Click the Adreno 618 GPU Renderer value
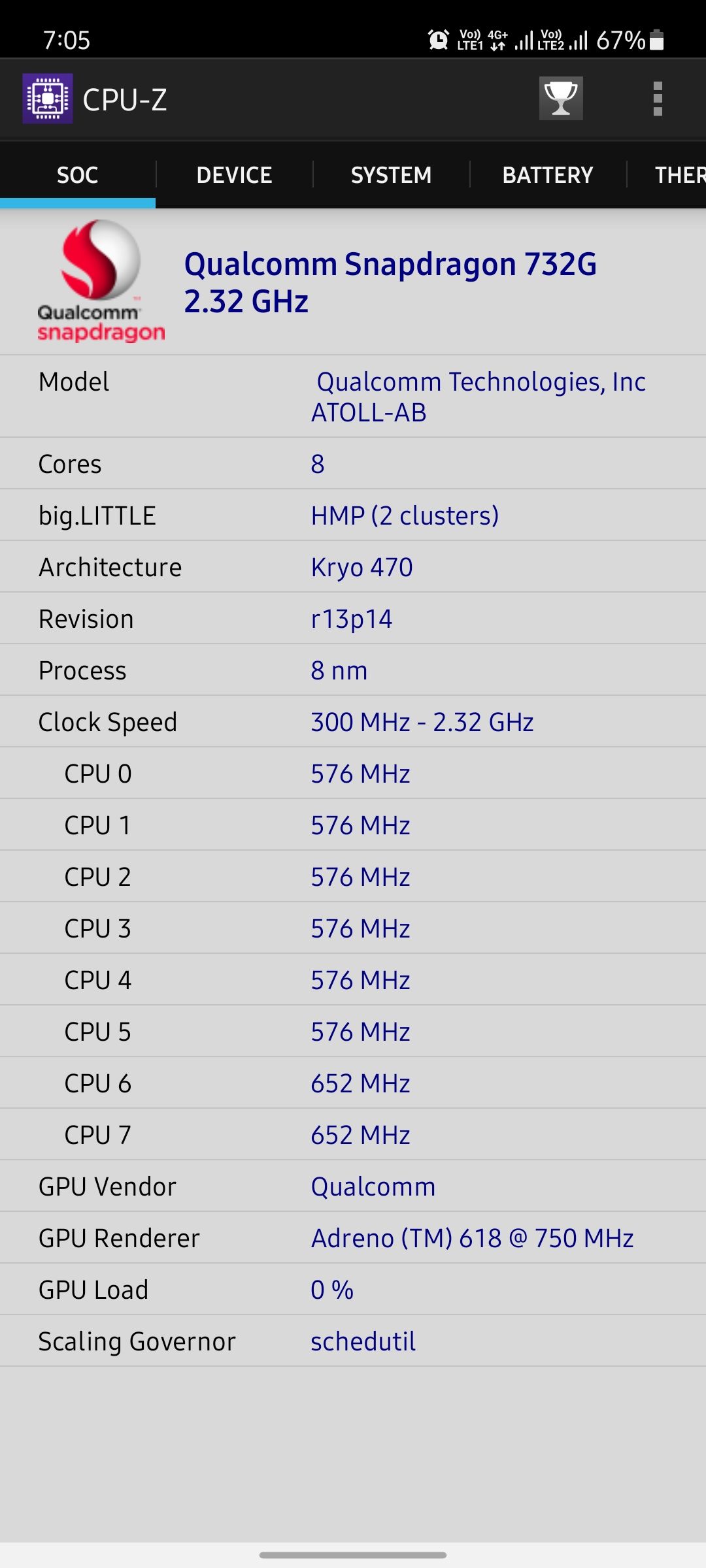The width and height of the screenshot is (706, 1568). click(471, 1237)
